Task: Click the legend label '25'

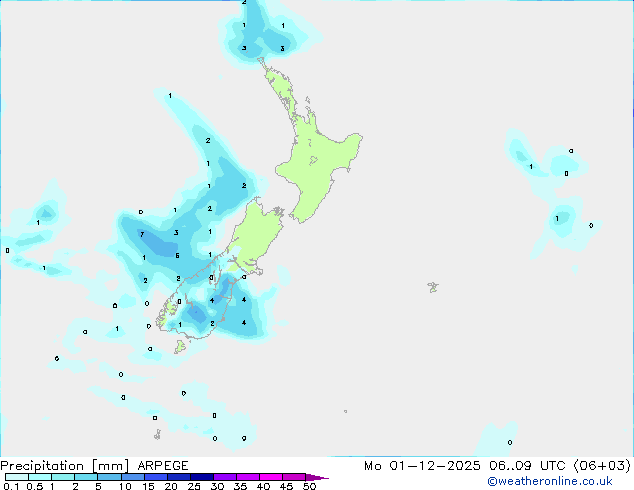Action: 194,486
